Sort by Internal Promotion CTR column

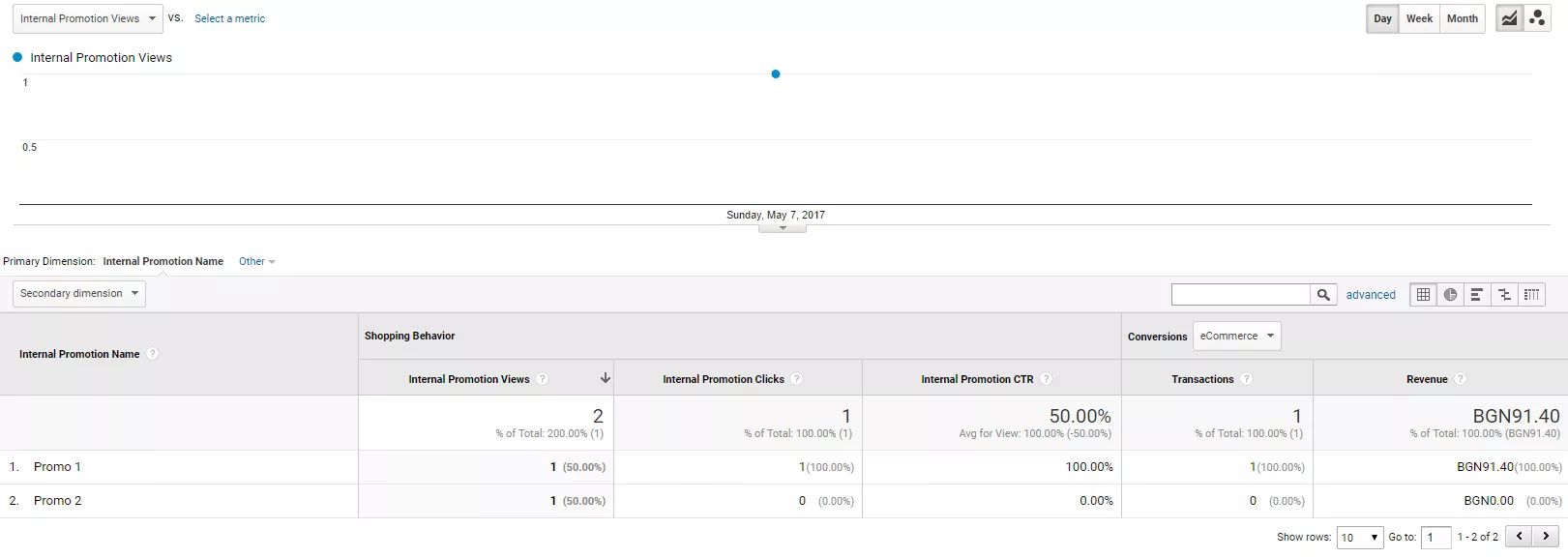click(977, 379)
